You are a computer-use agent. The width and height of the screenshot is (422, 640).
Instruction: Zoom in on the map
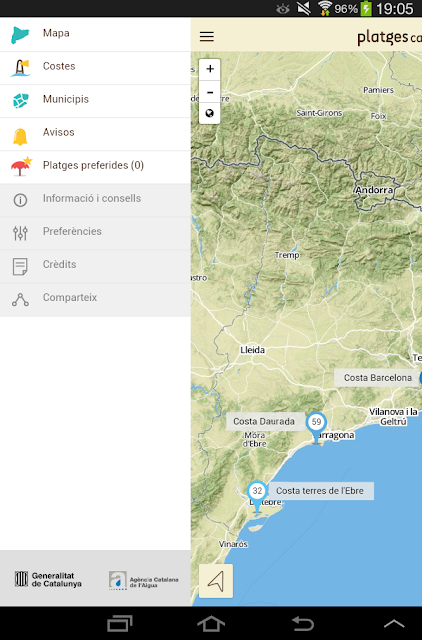click(x=210, y=69)
